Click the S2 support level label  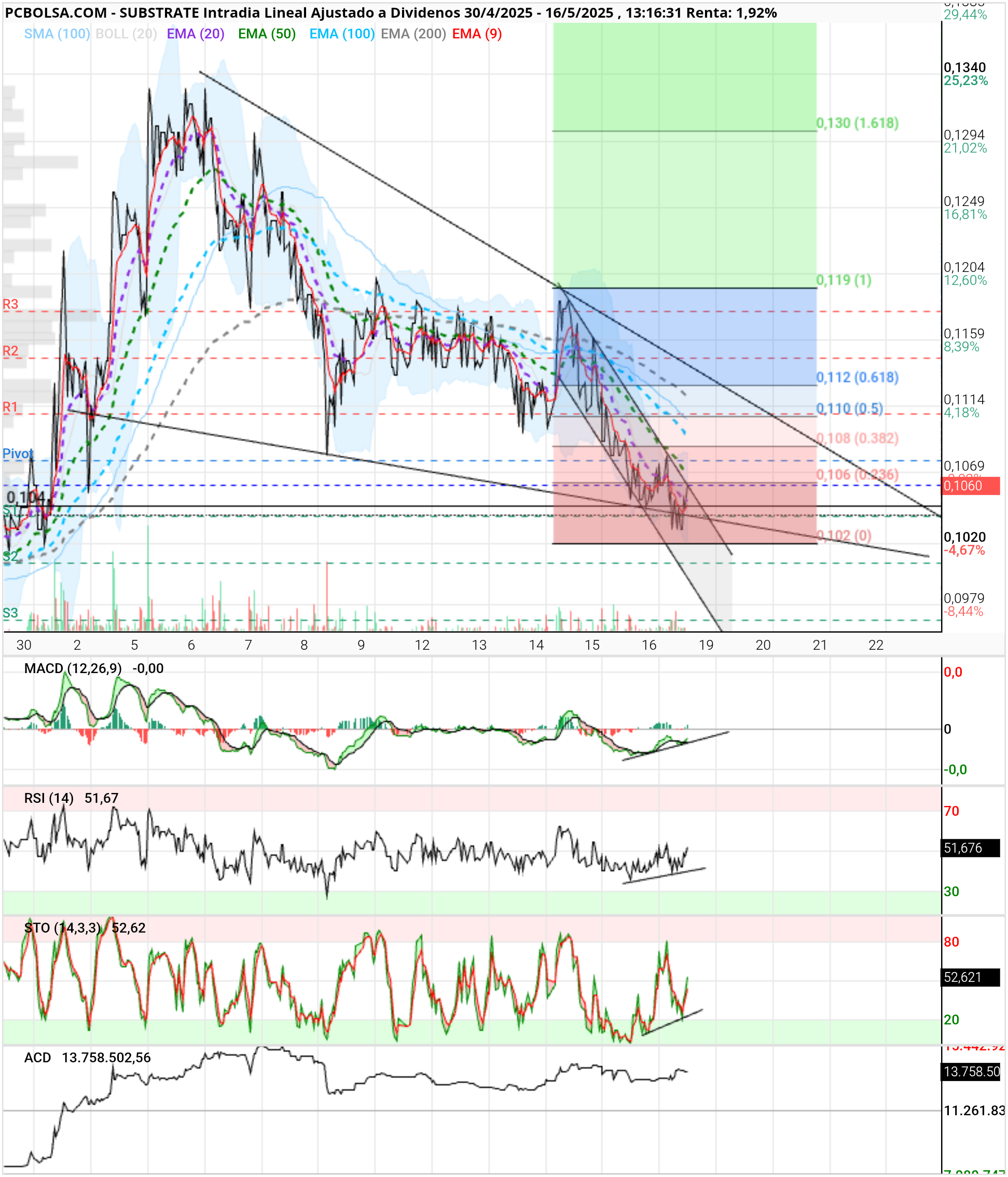click(x=10, y=556)
